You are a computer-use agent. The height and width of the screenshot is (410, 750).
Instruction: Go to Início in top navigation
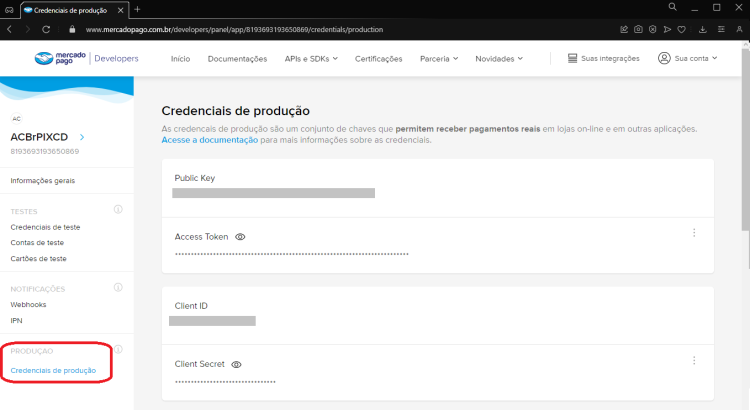(x=180, y=59)
